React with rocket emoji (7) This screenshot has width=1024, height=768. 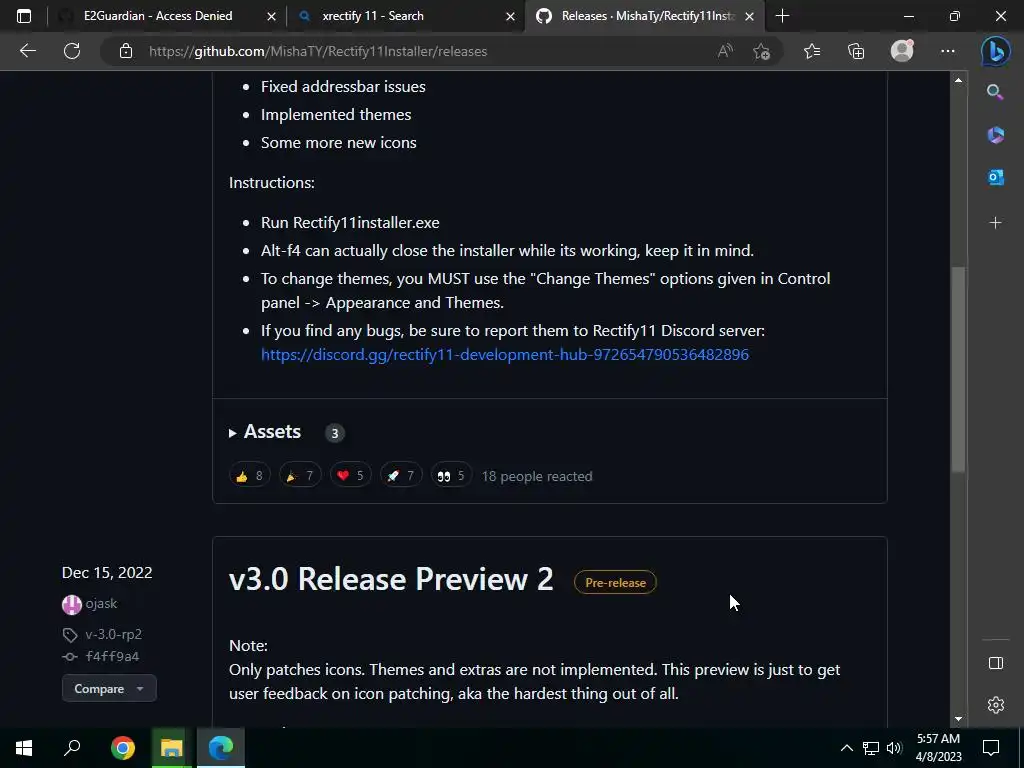tap(401, 476)
